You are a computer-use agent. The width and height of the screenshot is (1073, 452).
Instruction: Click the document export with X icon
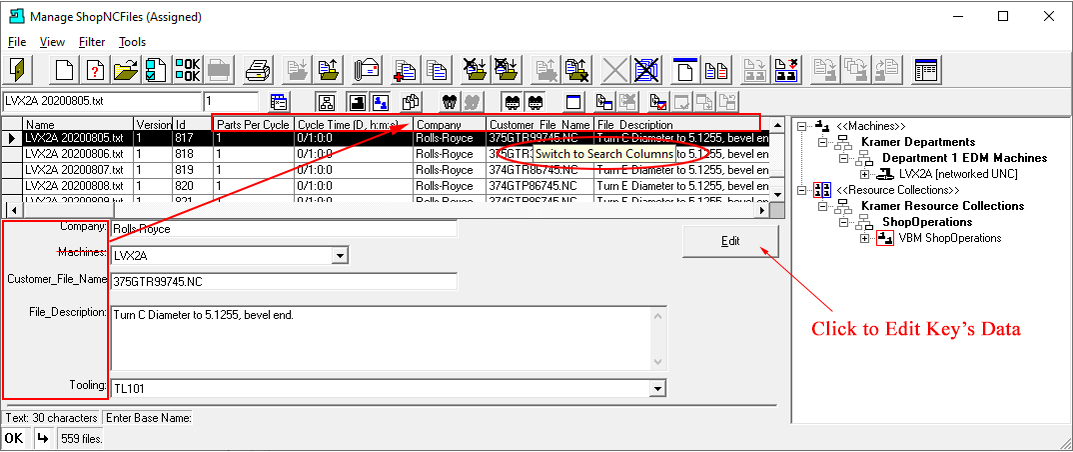578,70
